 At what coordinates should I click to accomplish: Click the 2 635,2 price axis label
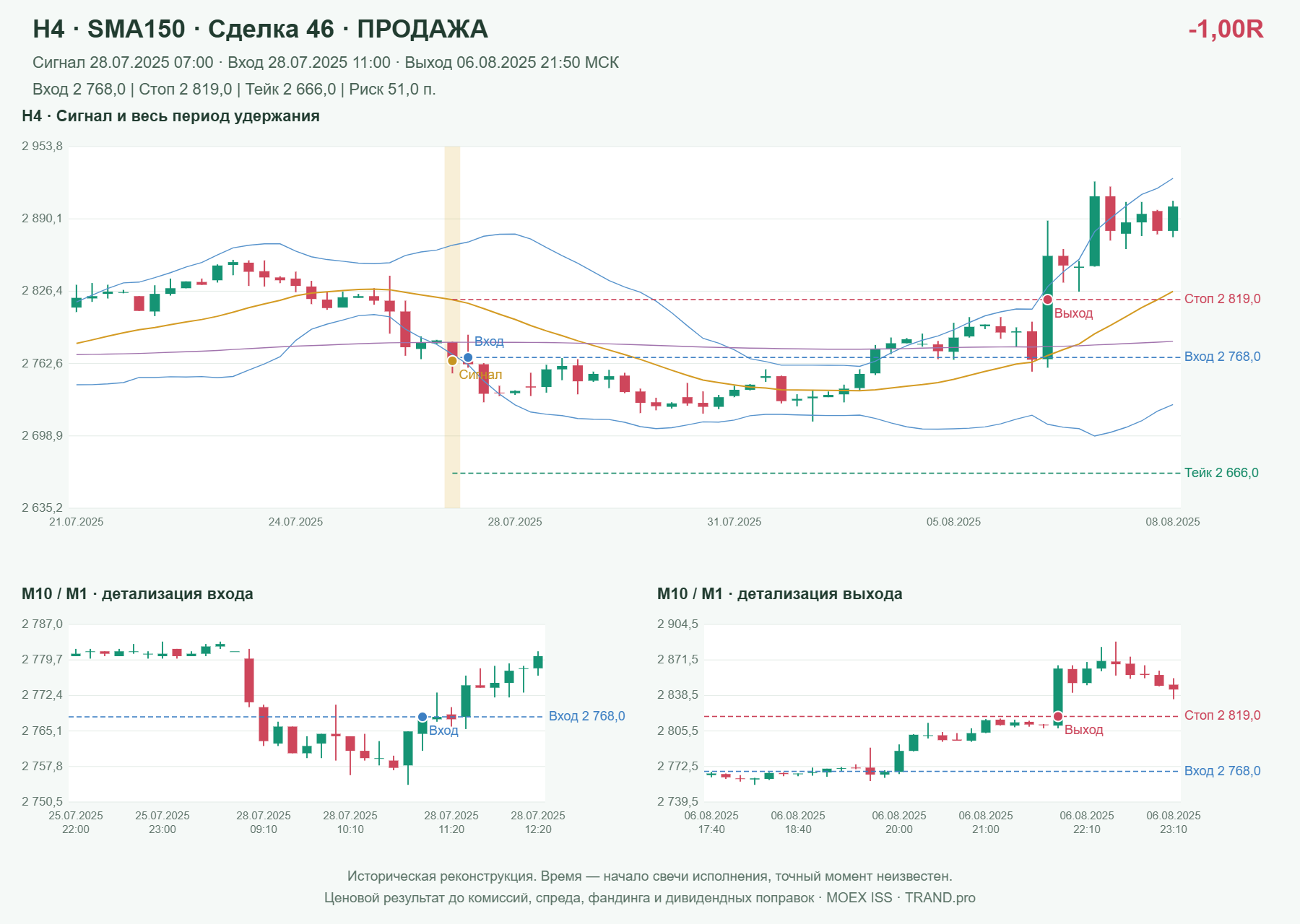[x=42, y=507]
